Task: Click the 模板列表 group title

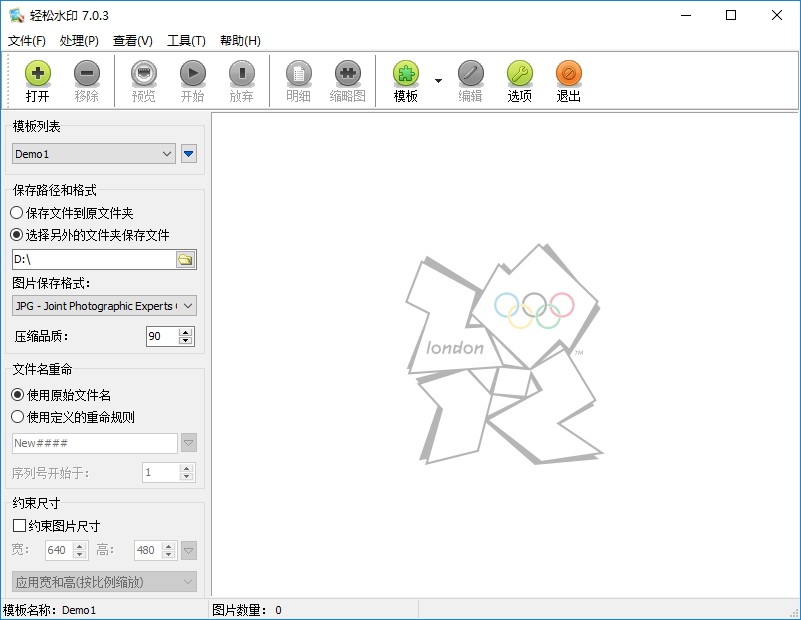Action: coord(36,126)
